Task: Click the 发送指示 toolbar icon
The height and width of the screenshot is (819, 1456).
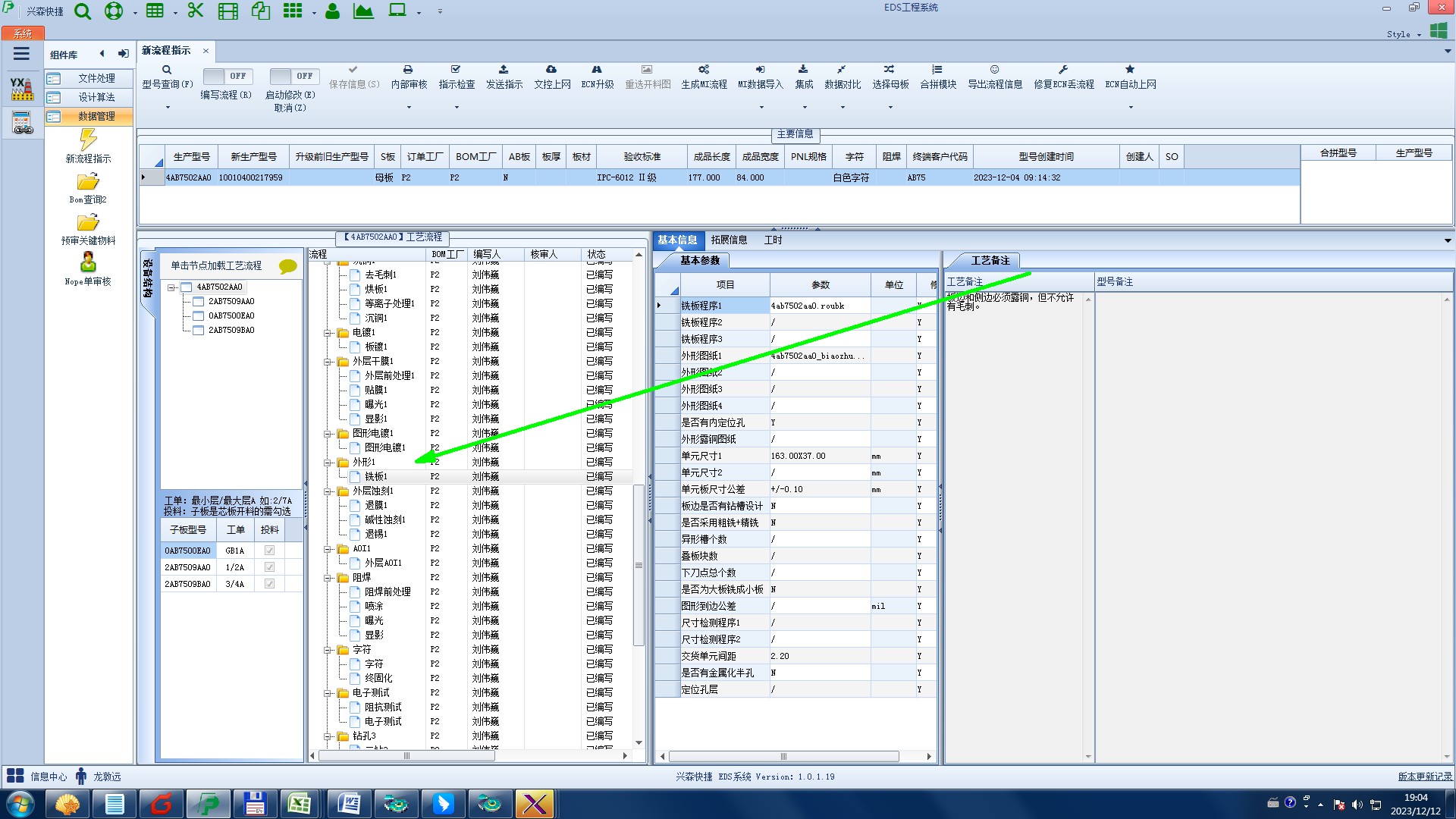Action: (504, 70)
